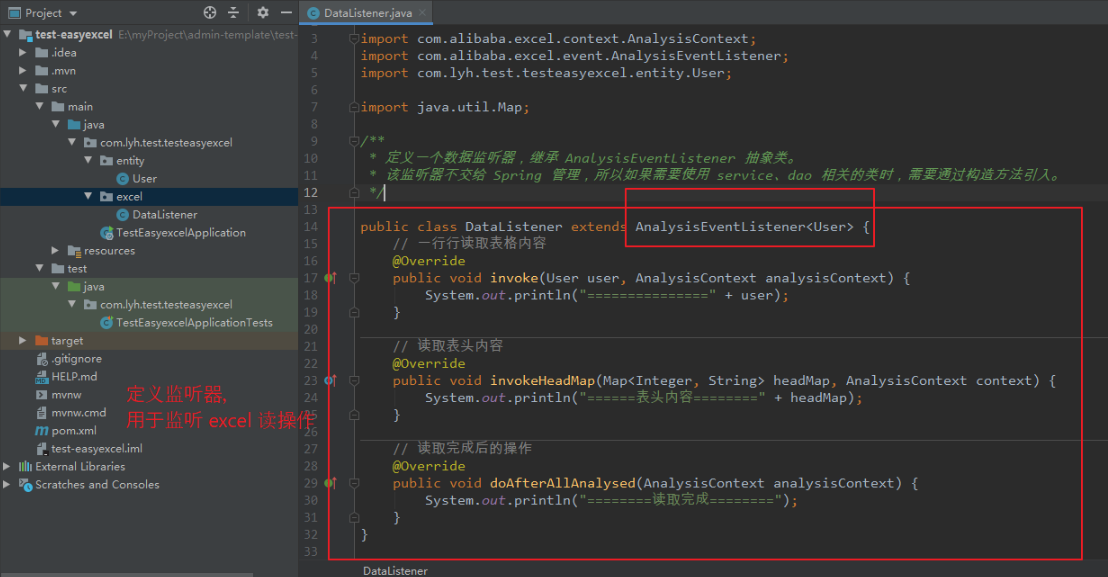Collapse the entity package arrow
Screen dimensions: 1108x577
(88, 160)
